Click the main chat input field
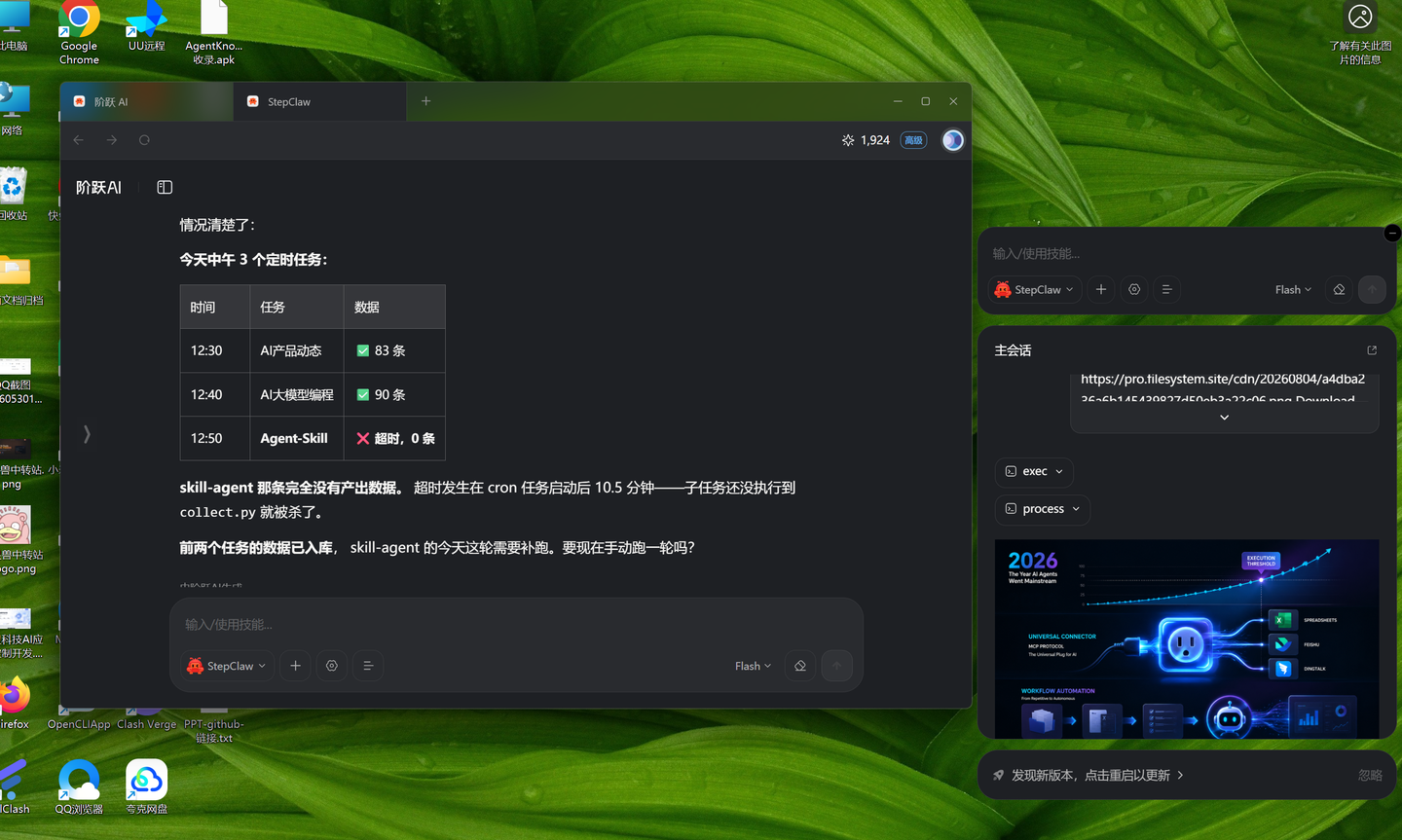1402x840 pixels. (516, 624)
